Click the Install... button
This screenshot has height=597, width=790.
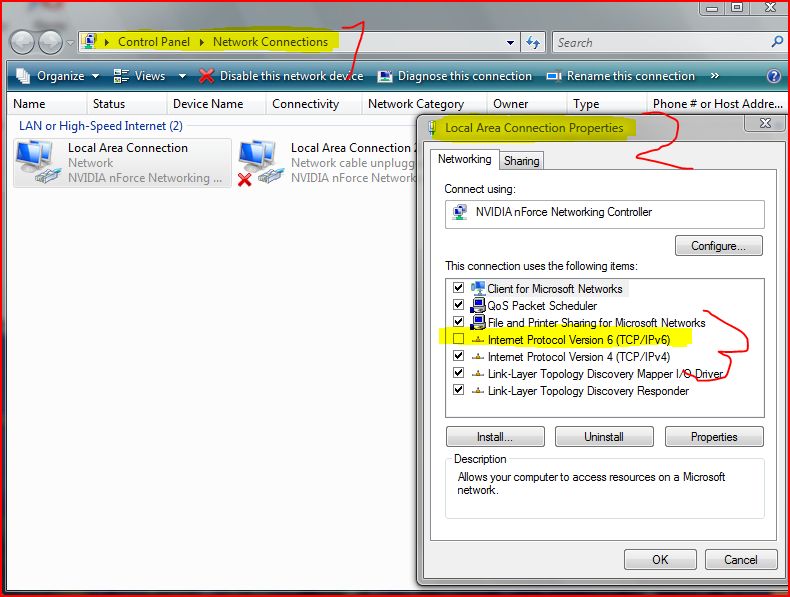[495, 437]
